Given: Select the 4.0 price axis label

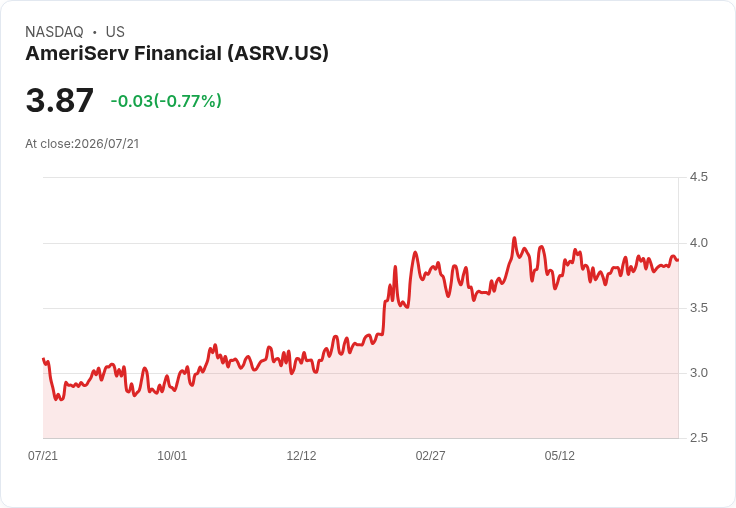Looking at the screenshot, I should [698, 243].
